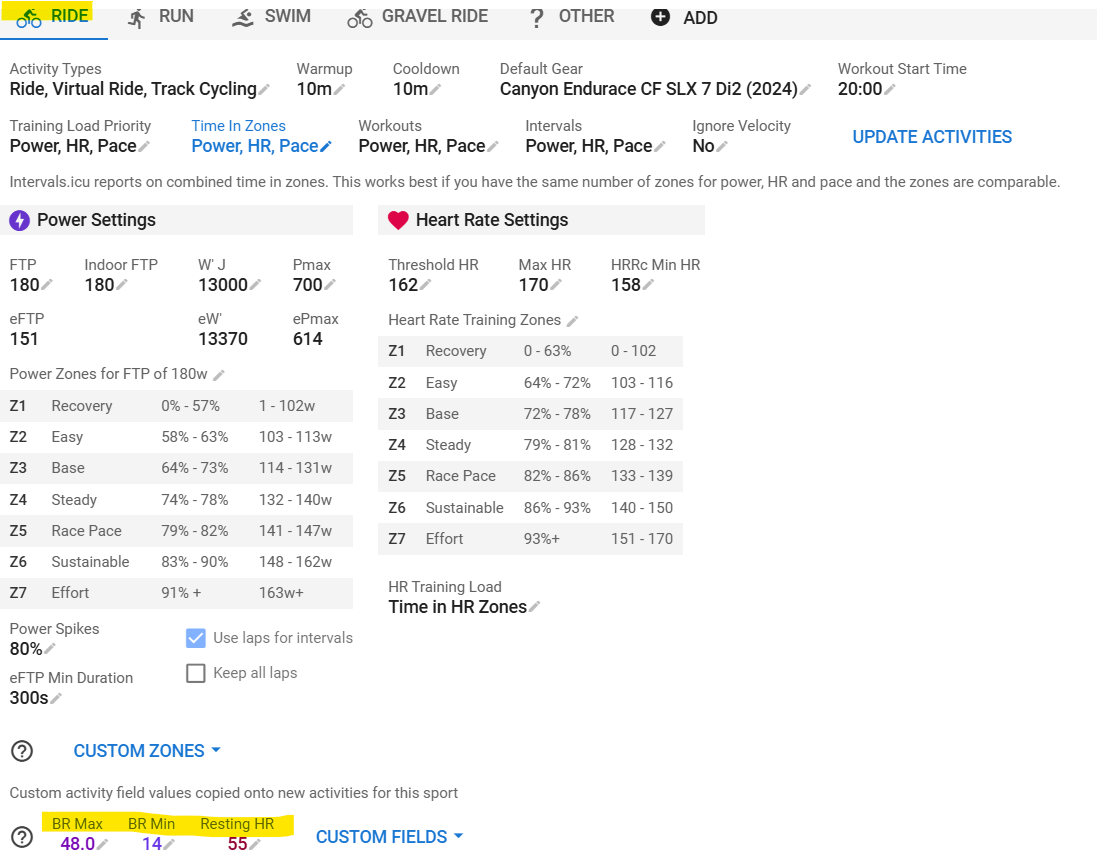Edit the Resting HR value of 55
The image size is (1097, 861).
point(255,845)
